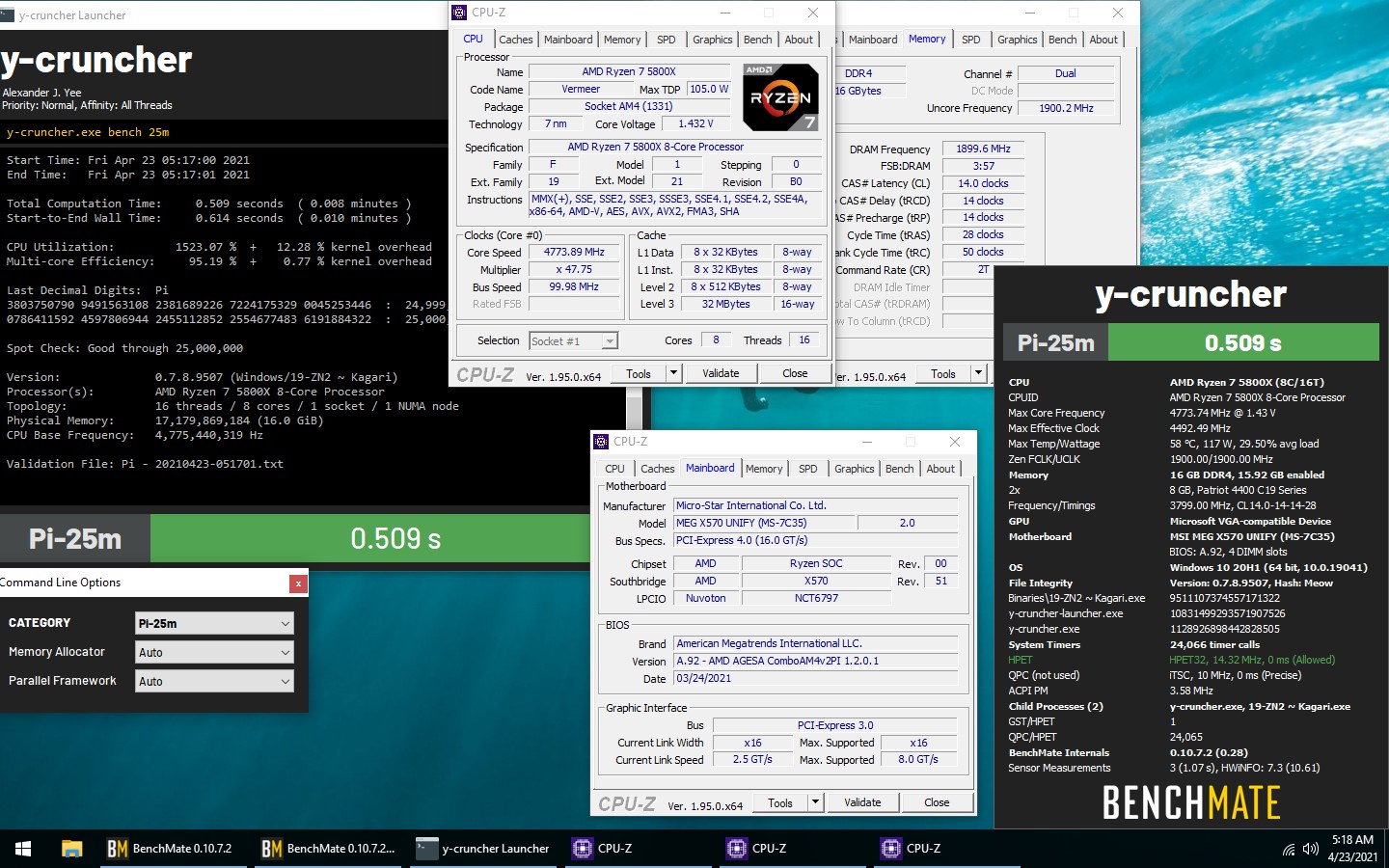Select Graphics tab in top CPU-Z window
This screenshot has height=868, width=1389.
click(x=712, y=40)
